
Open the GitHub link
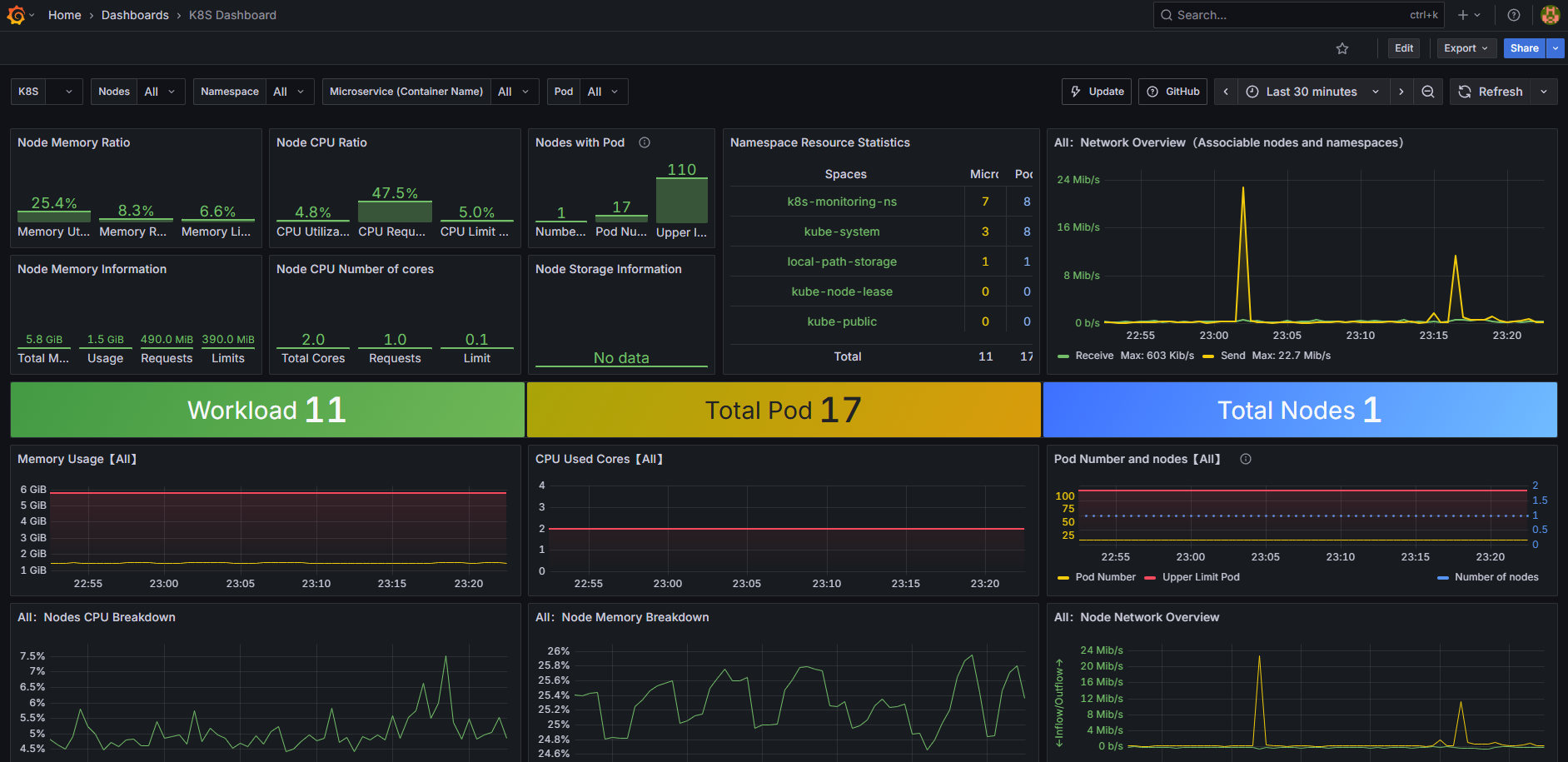tap(1173, 92)
